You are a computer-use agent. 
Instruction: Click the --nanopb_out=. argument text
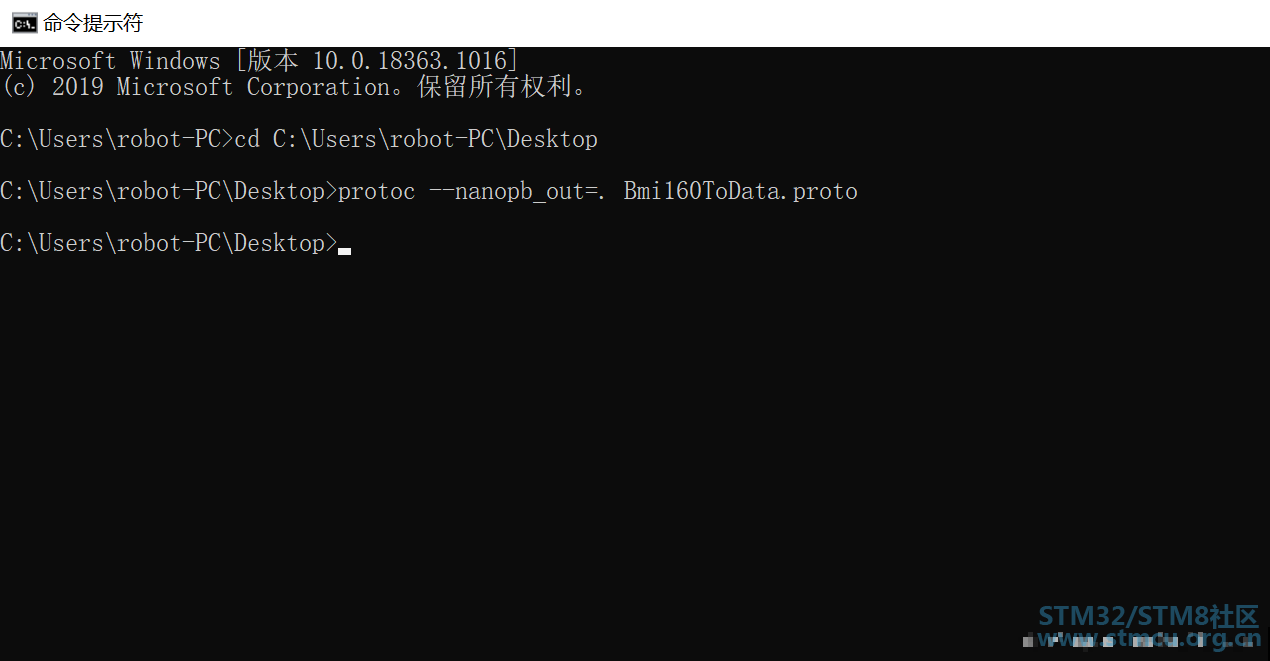click(520, 191)
